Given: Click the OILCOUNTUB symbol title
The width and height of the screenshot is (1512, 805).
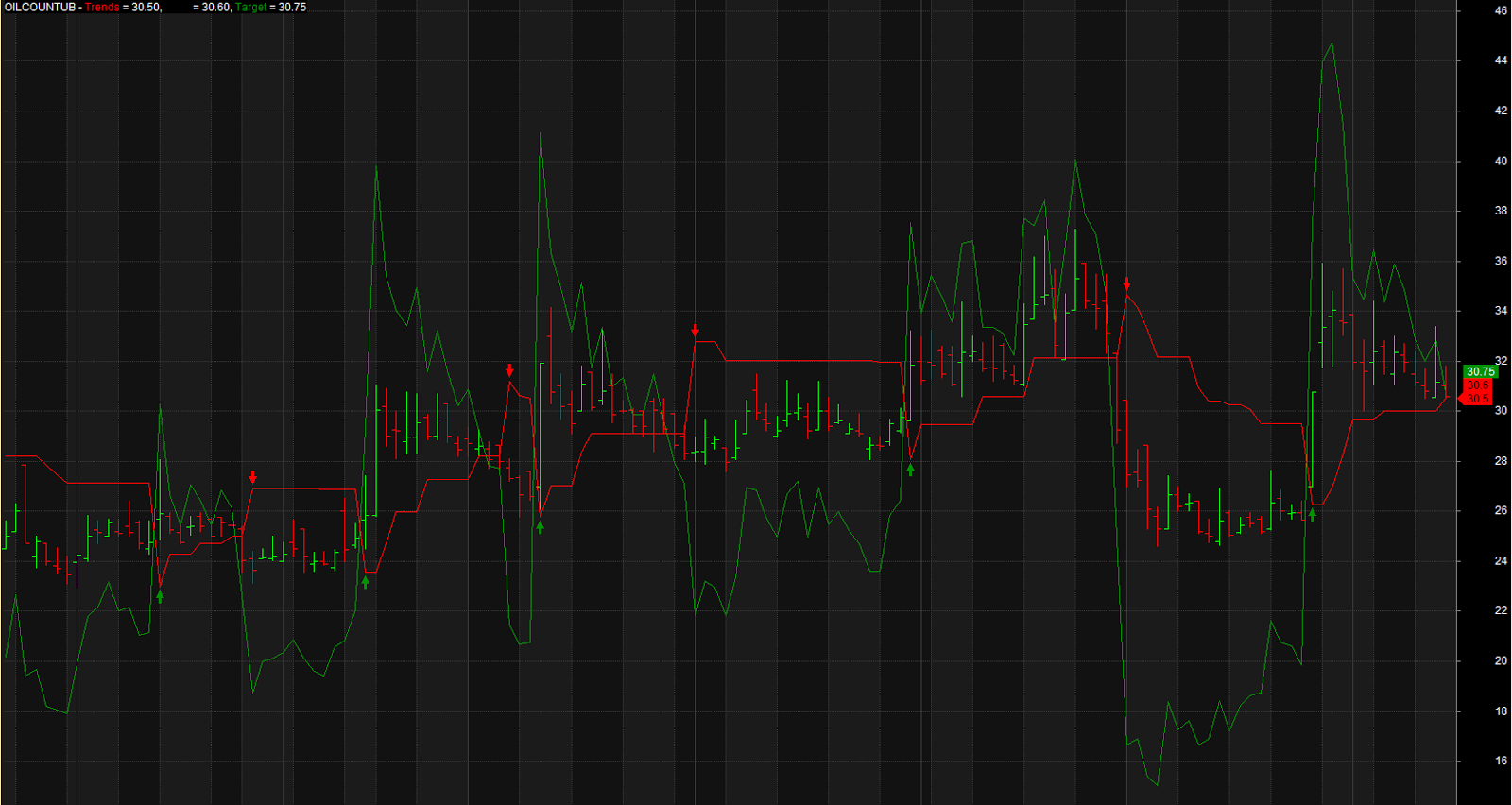Looking at the screenshot, I should 40,7.
